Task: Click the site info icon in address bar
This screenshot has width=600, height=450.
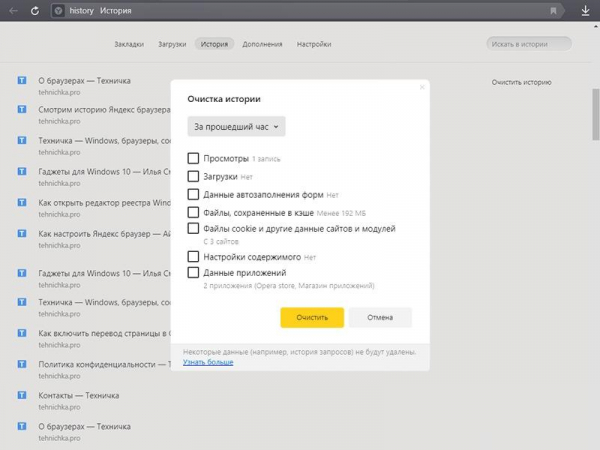Action: coord(57,11)
